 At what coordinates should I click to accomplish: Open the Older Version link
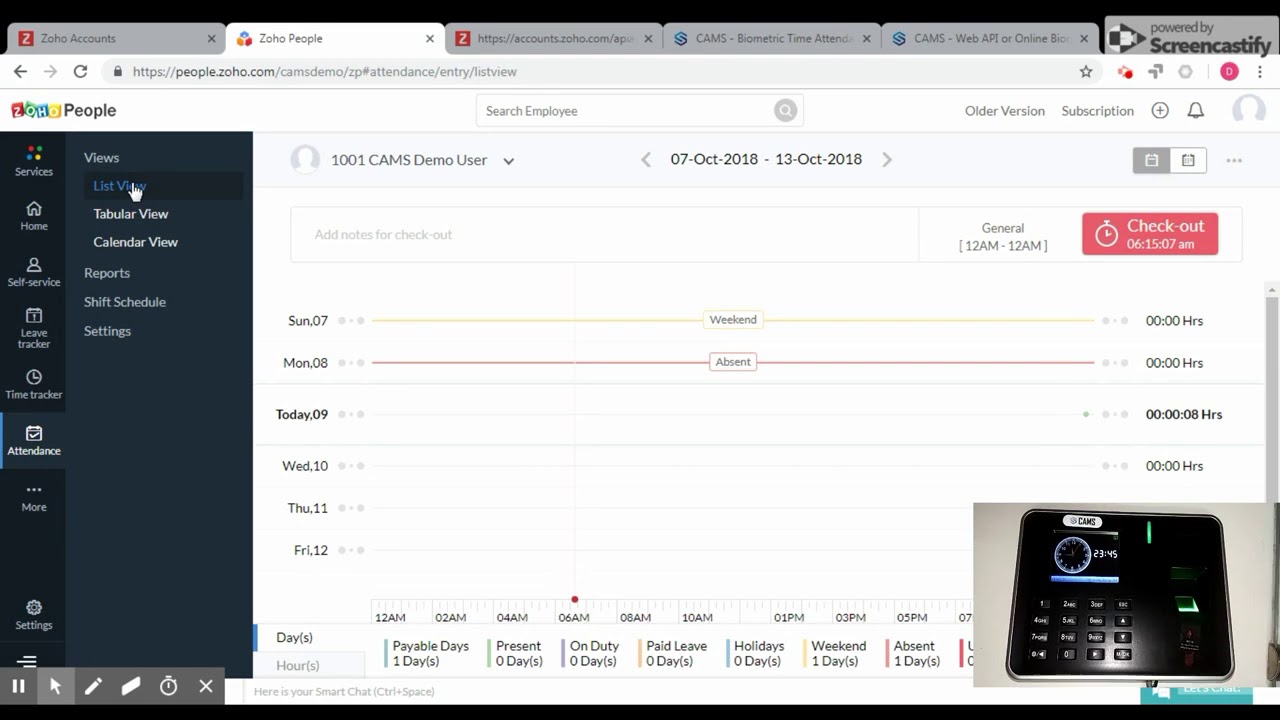pos(1004,111)
